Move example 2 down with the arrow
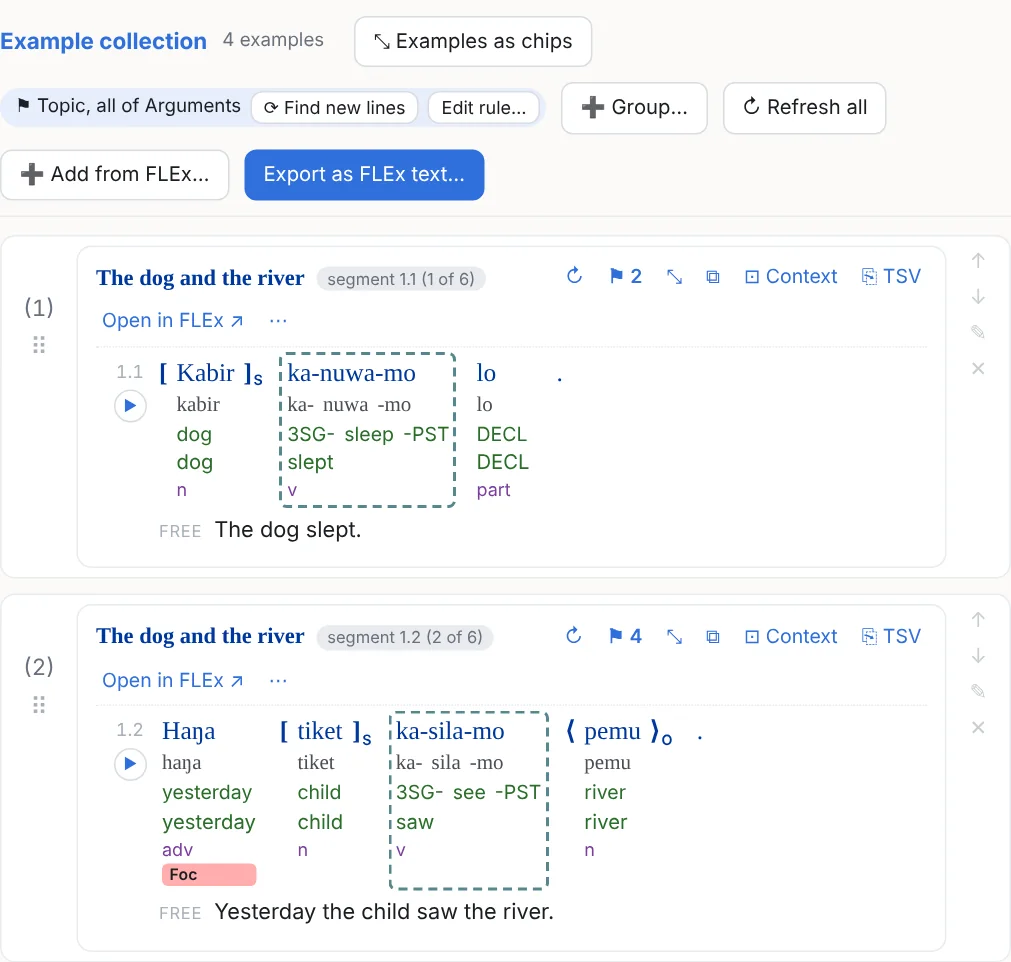Viewport: 1011px width, 962px height. (x=978, y=656)
